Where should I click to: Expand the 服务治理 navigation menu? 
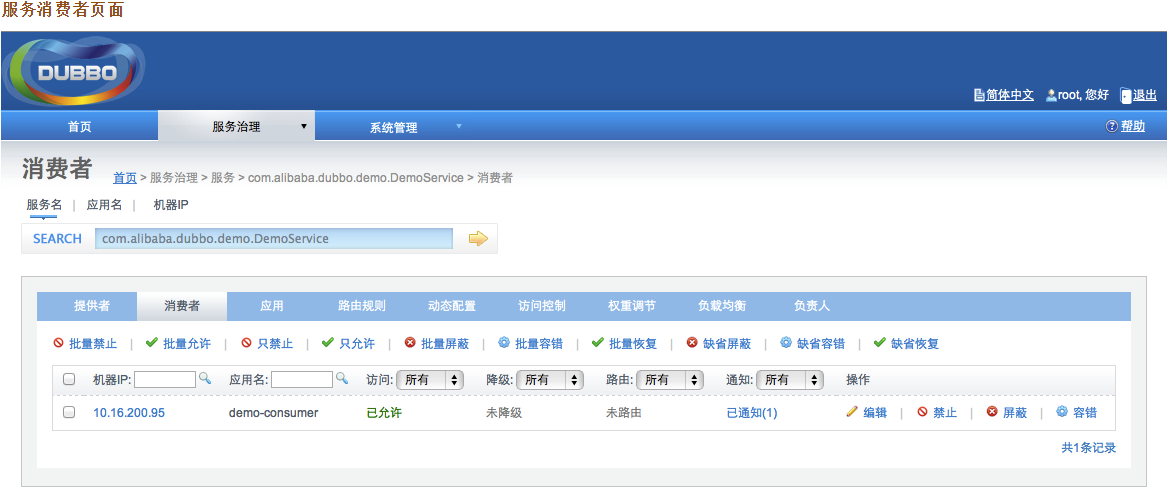237,127
